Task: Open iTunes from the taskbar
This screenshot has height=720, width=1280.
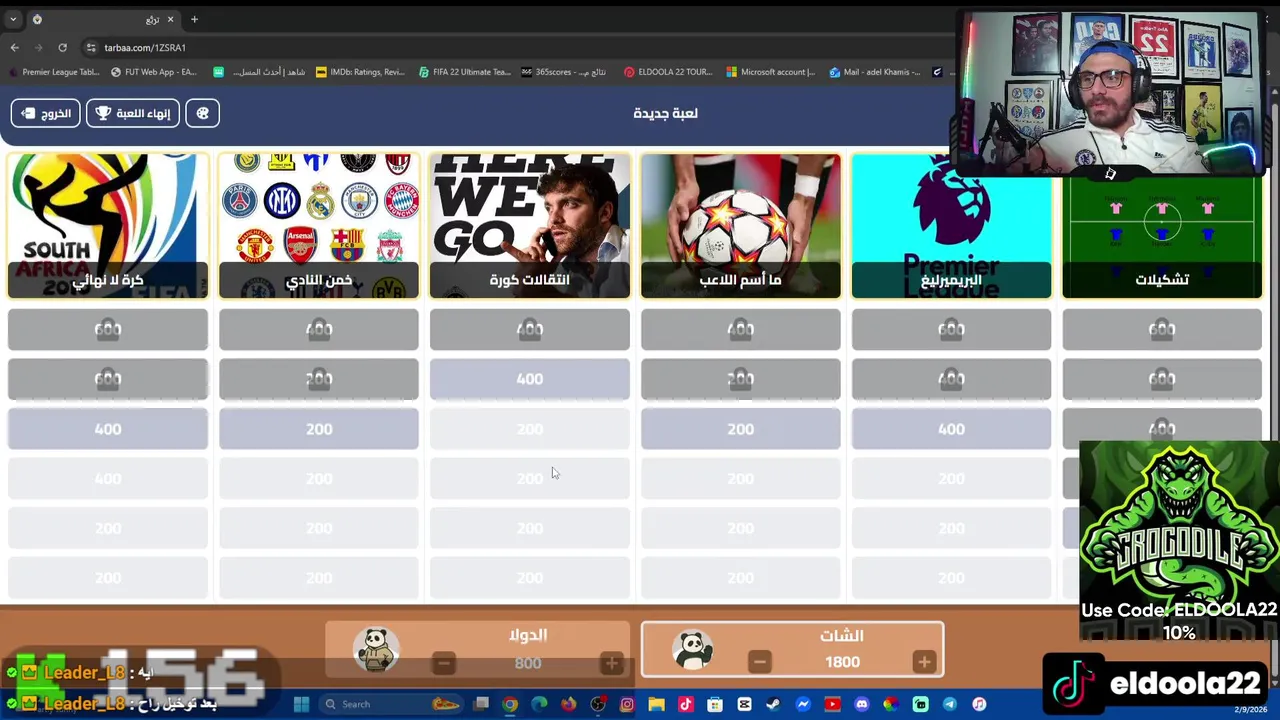Action: point(979,704)
